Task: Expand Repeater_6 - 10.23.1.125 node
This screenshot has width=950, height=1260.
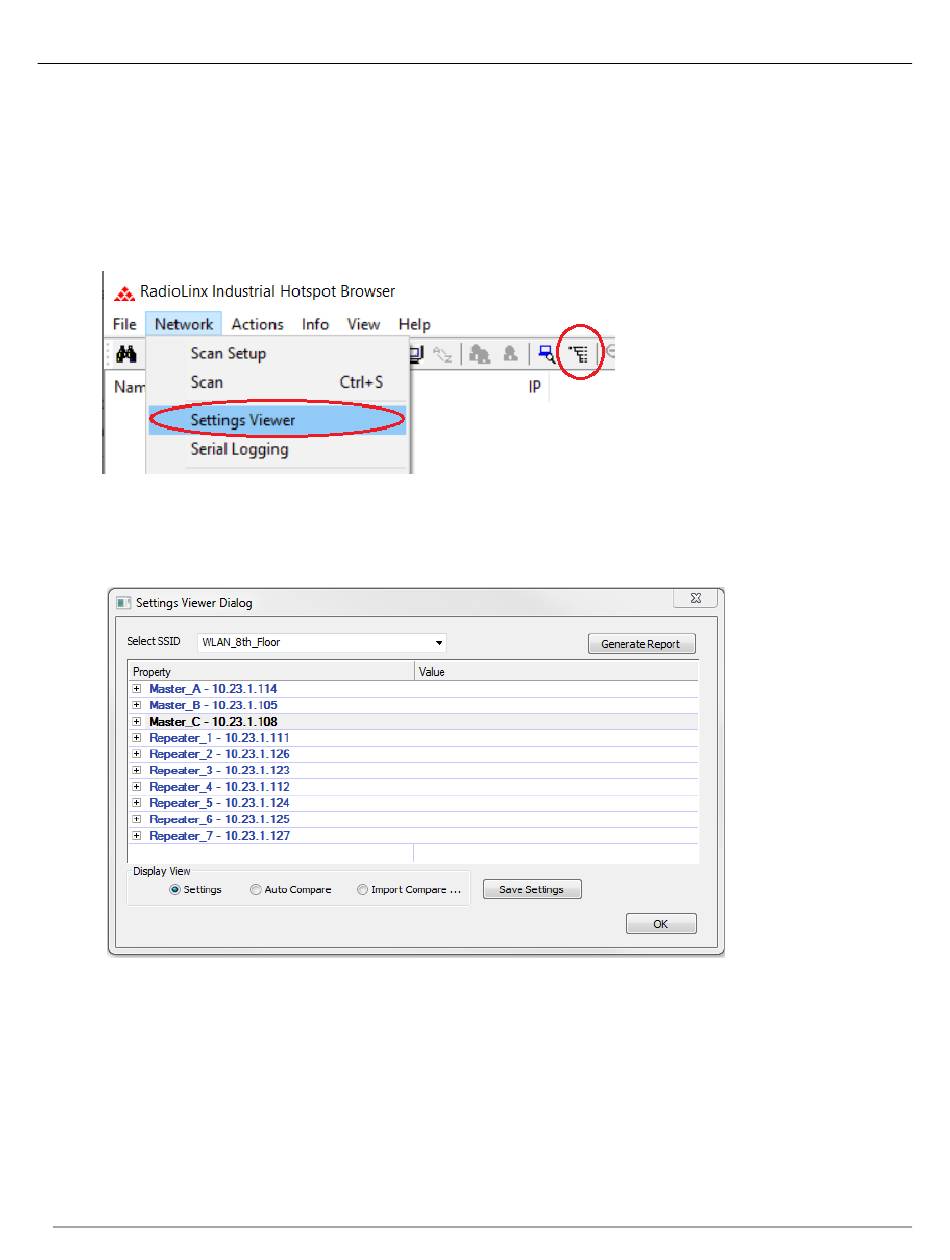Action: click(137, 819)
